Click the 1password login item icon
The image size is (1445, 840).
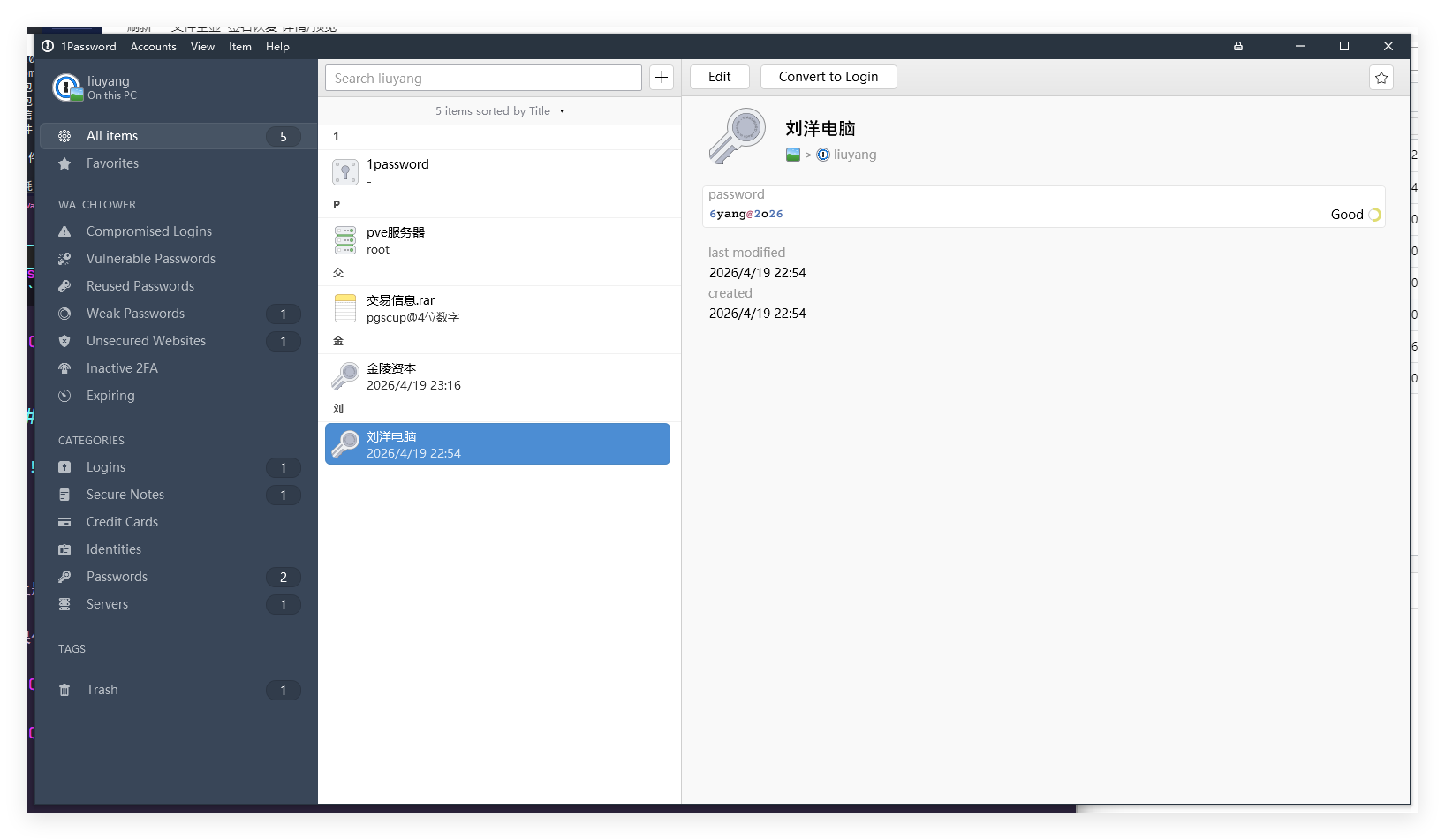[345, 172]
